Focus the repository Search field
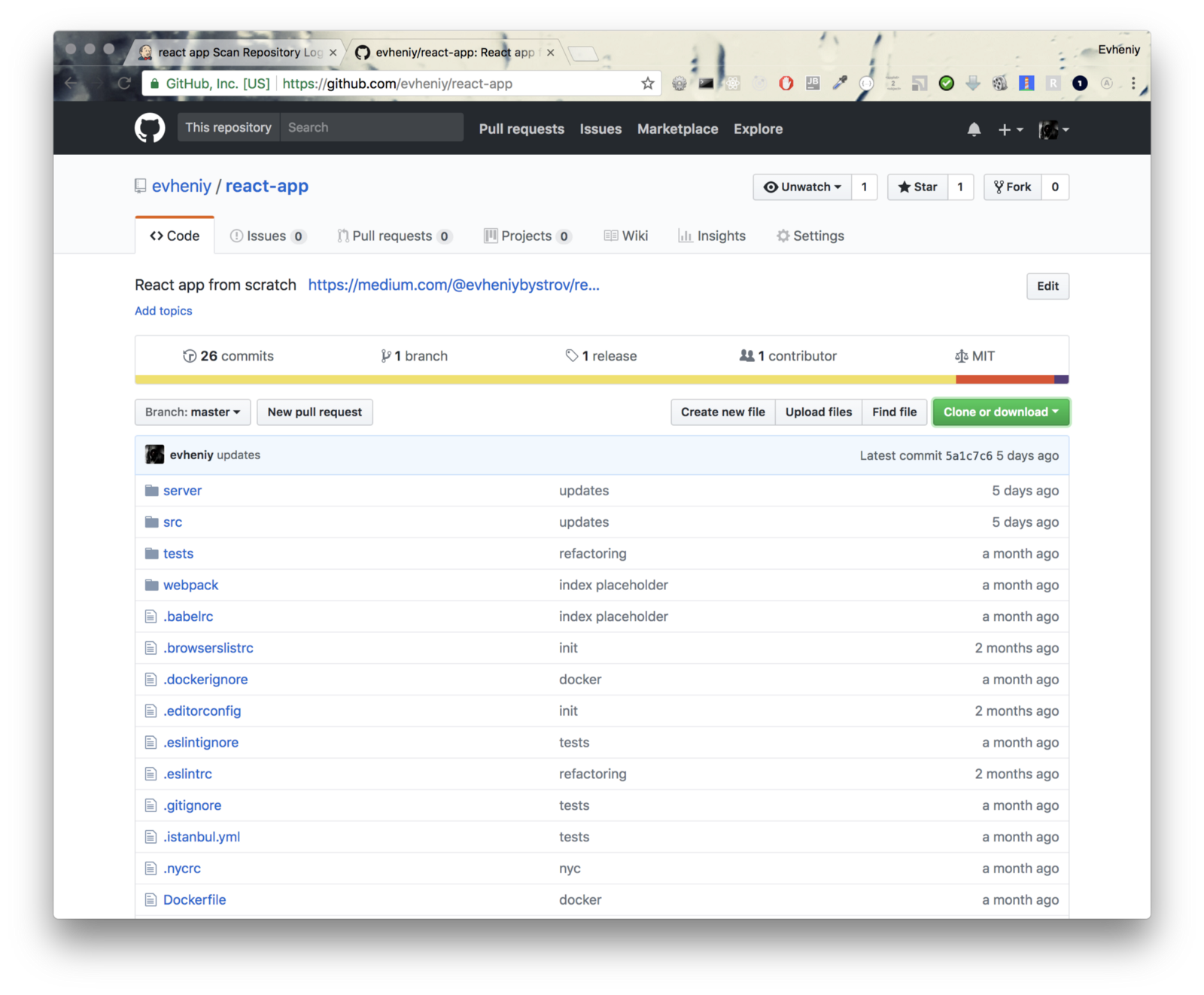The height and width of the screenshot is (995, 1204). tap(372, 127)
